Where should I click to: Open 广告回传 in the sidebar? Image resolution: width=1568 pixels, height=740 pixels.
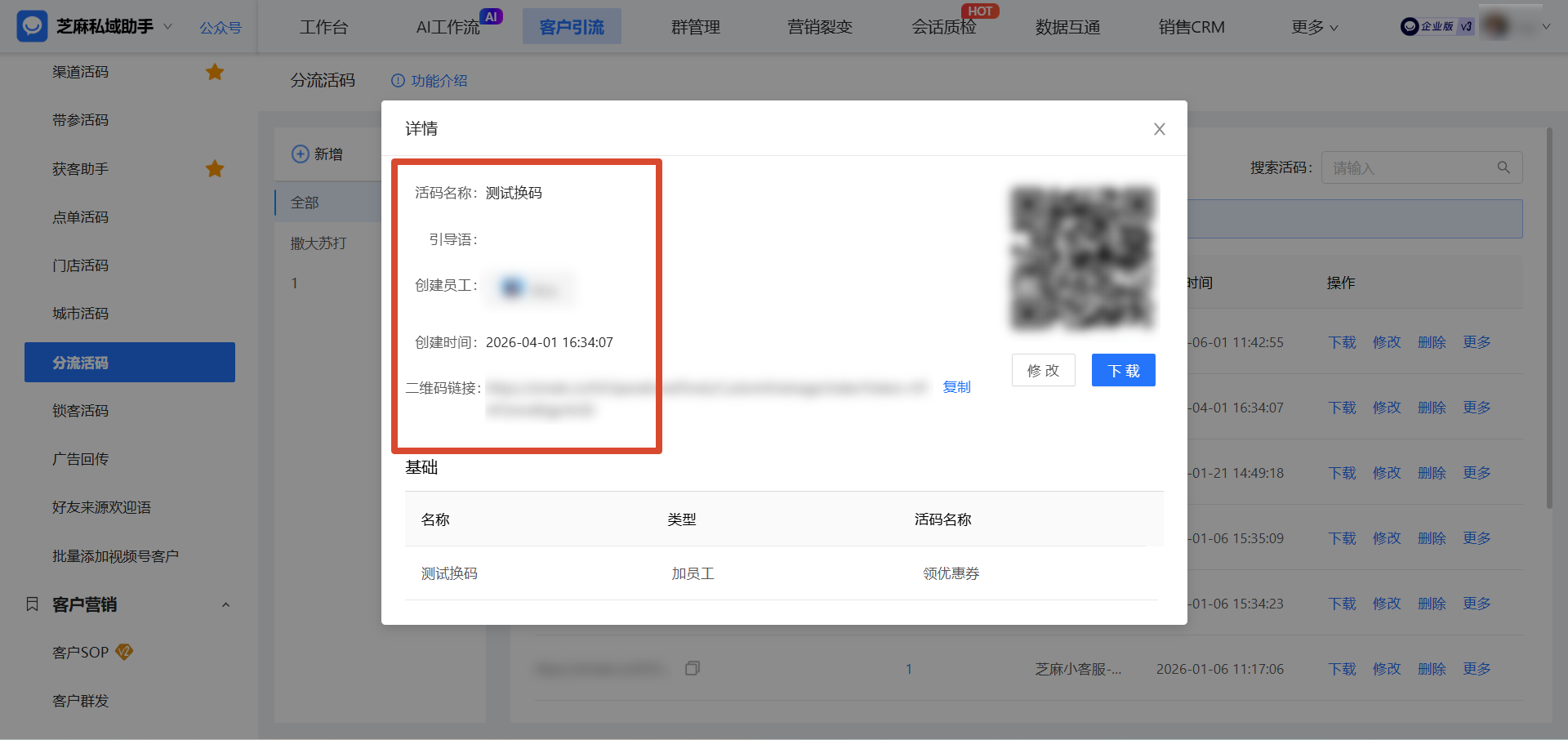tap(80, 459)
